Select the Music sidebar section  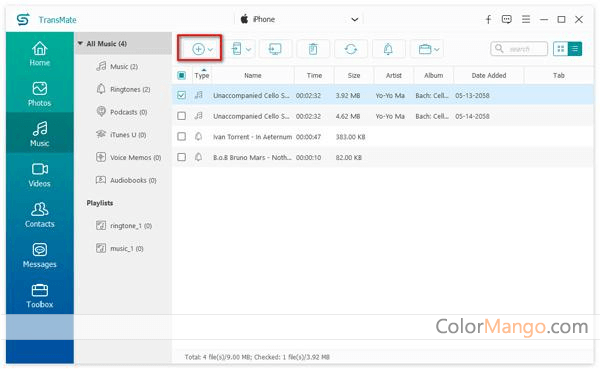(39, 134)
